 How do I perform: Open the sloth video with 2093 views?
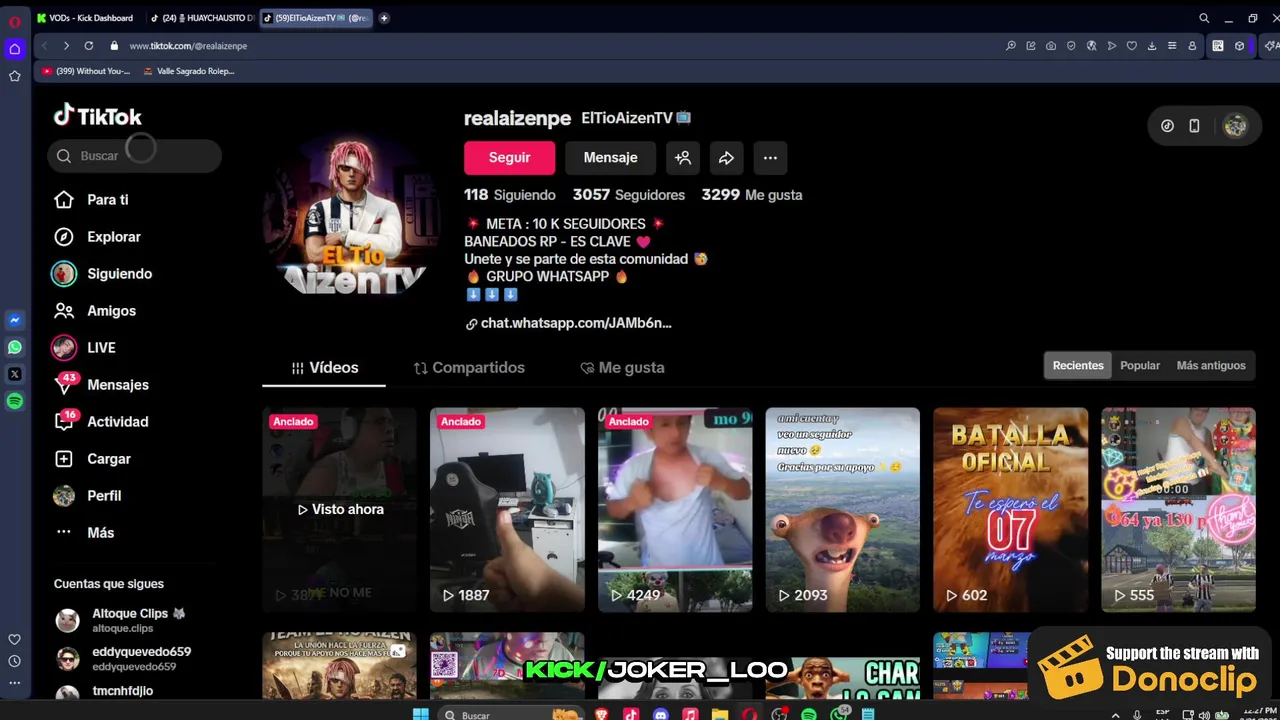point(843,509)
